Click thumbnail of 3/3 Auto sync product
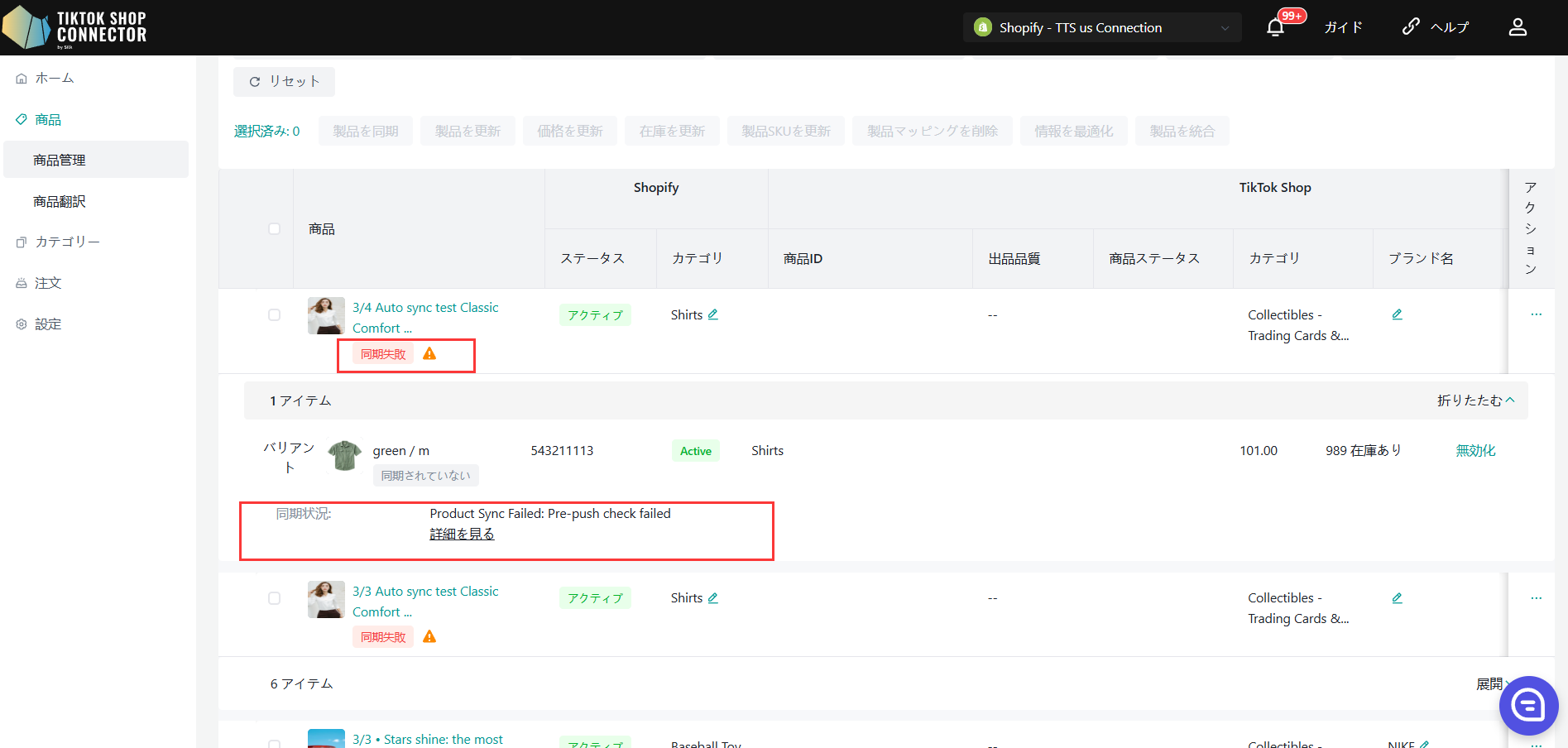The image size is (1568, 748). [x=326, y=599]
